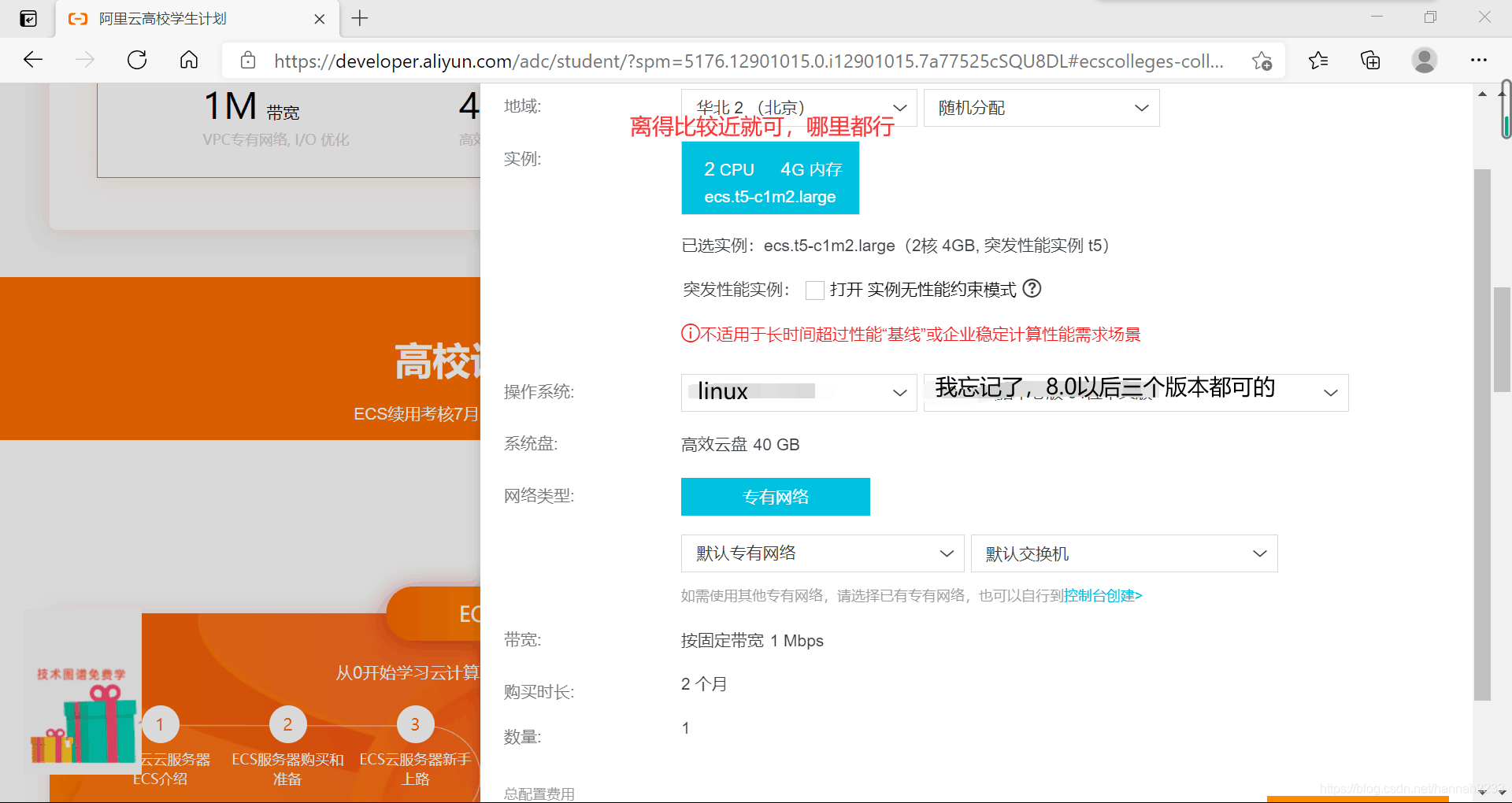The height and width of the screenshot is (803, 1512).
Task: Open the tab actions menu icon
Action: (x=28, y=19)
